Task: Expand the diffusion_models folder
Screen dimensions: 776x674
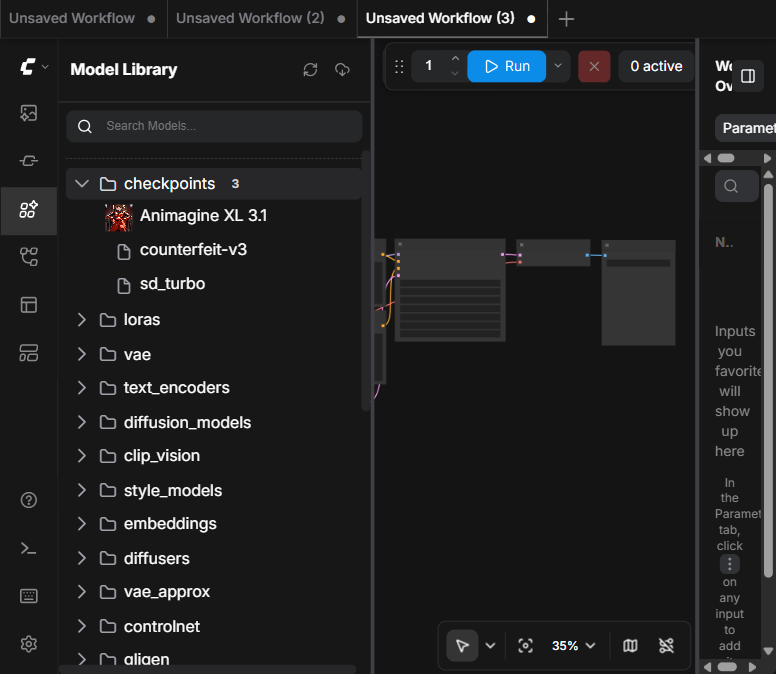Action: point(82,423)
